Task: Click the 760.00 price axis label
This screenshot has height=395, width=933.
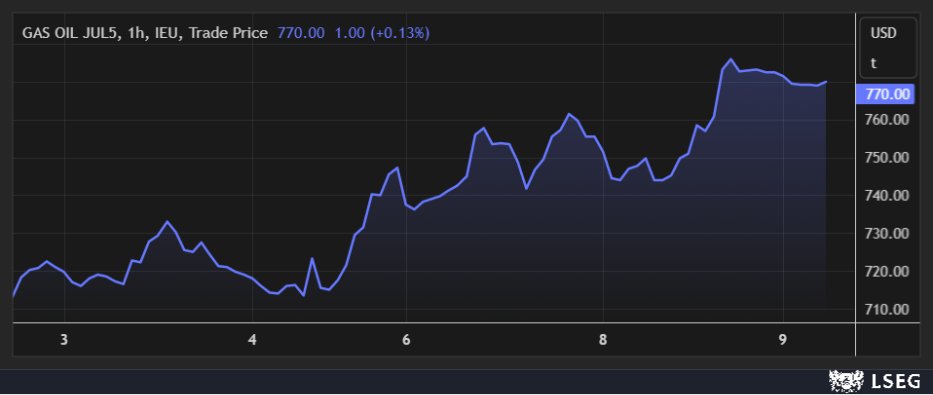Action: point(887,120)
